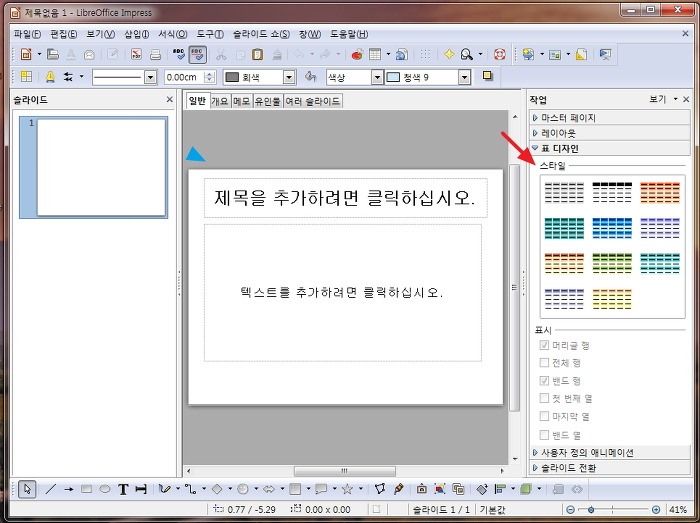This screenshot has height=523, width=700.
Task: Toggle the AutoSpellcheck icon
Action: (197, 54)
